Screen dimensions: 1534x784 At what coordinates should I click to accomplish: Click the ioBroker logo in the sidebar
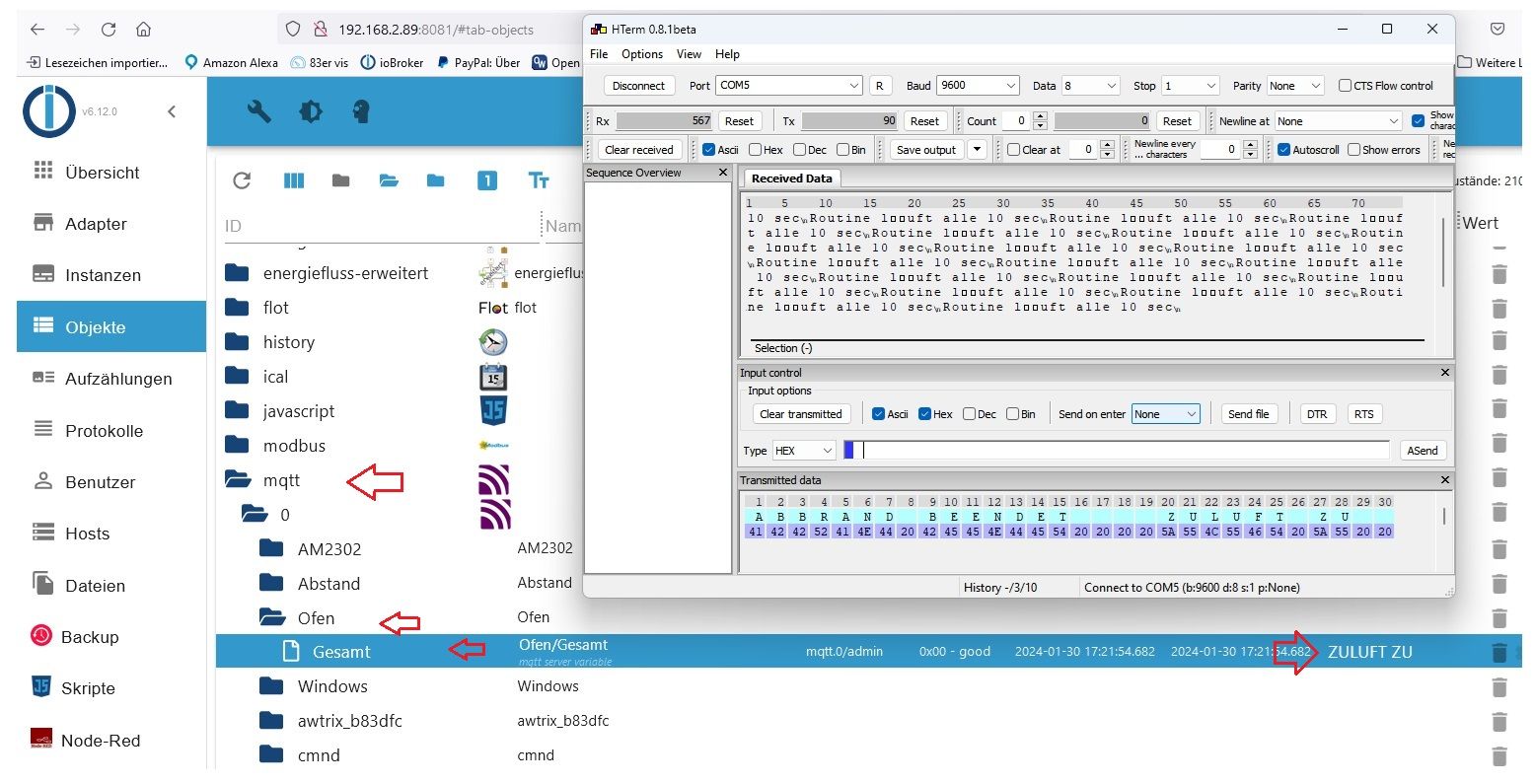tap(48, 110)
